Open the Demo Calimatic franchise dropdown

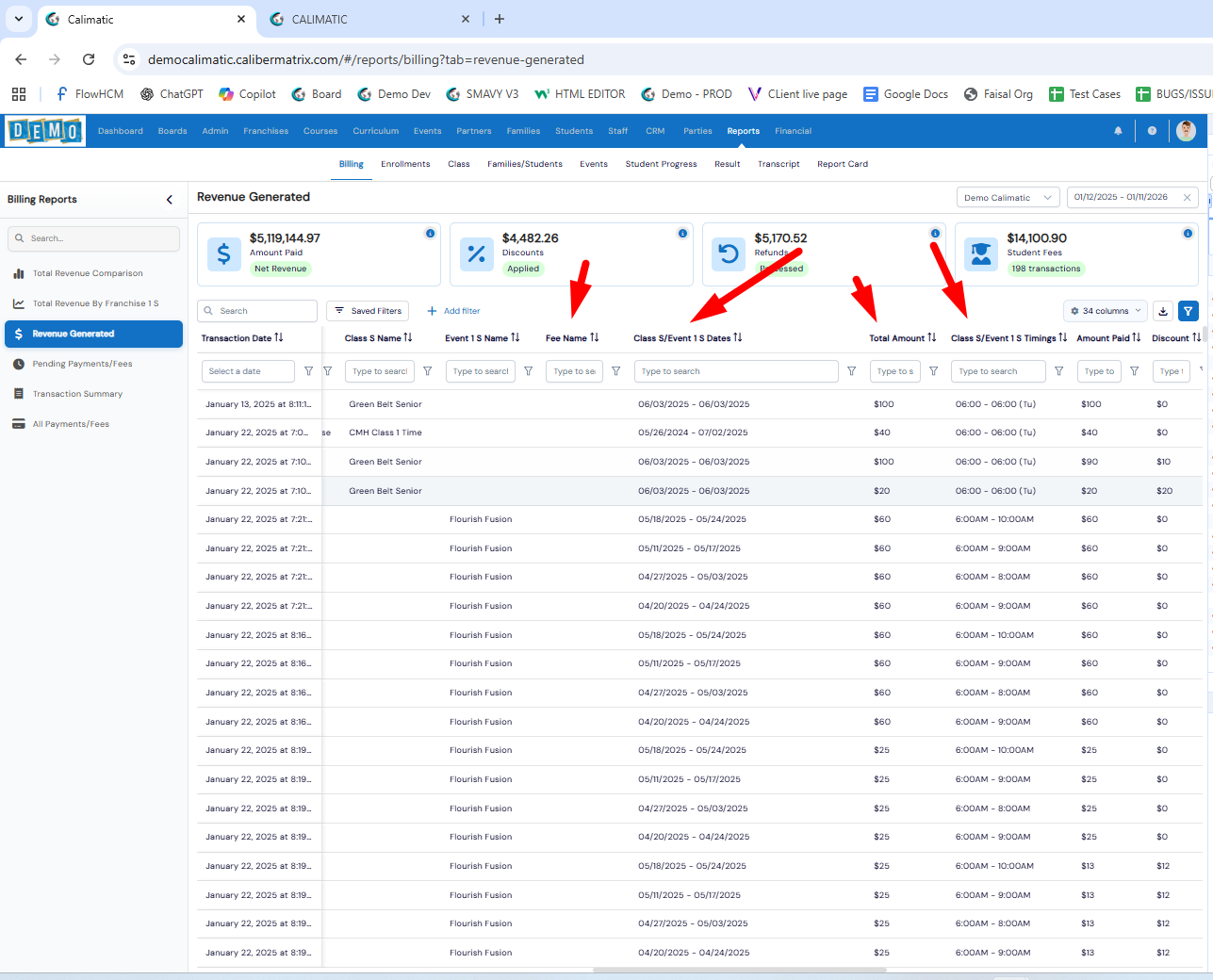click(x=1007, y=198)
